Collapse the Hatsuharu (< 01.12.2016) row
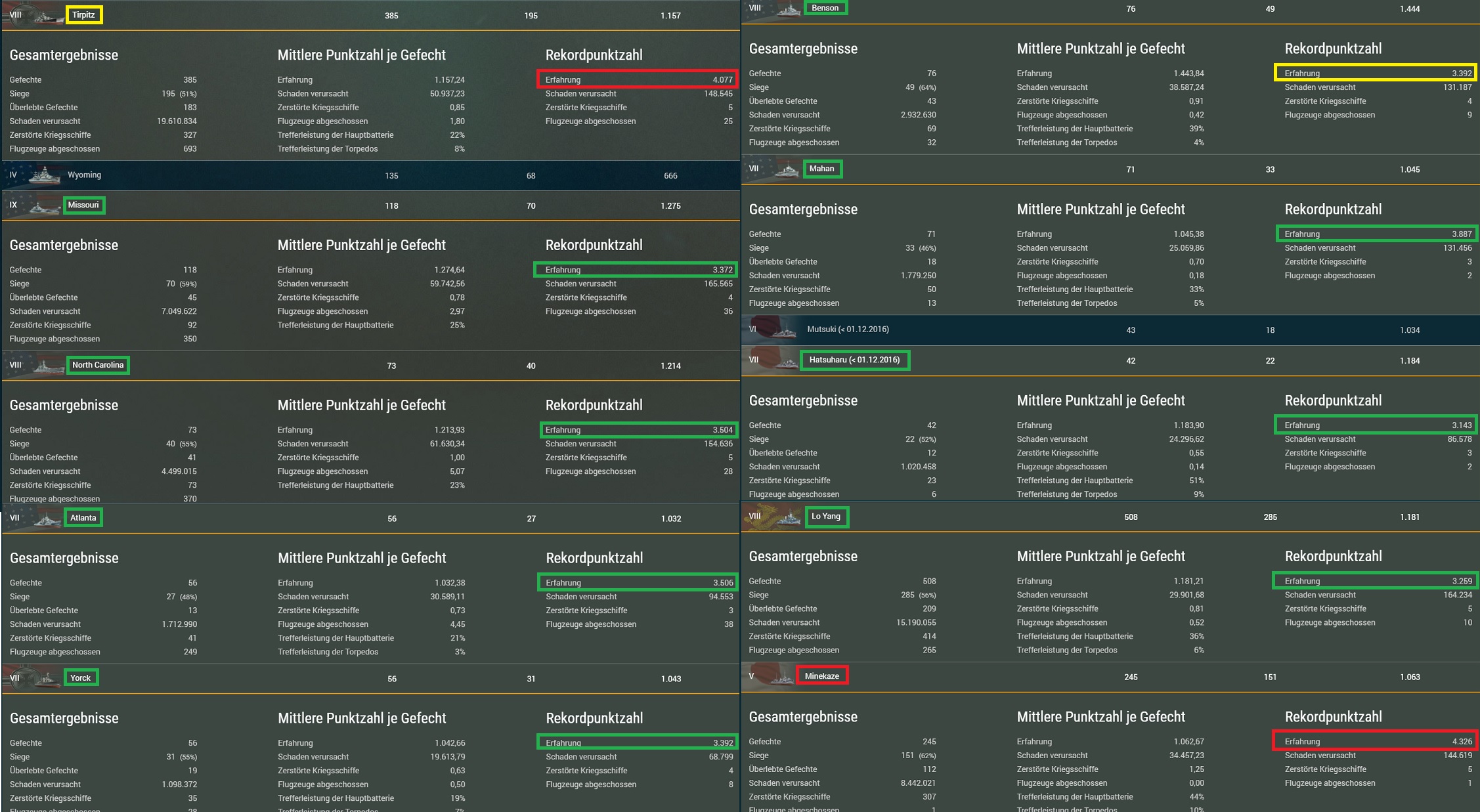Image resolution: width=1480 pixels, height=812 pixels. (854, 360)
